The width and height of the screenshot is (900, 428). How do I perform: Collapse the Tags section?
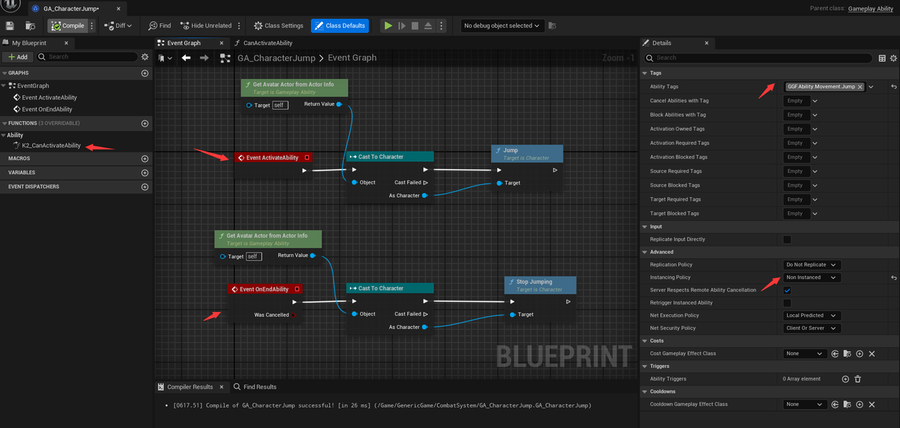[x=644, y=73]
